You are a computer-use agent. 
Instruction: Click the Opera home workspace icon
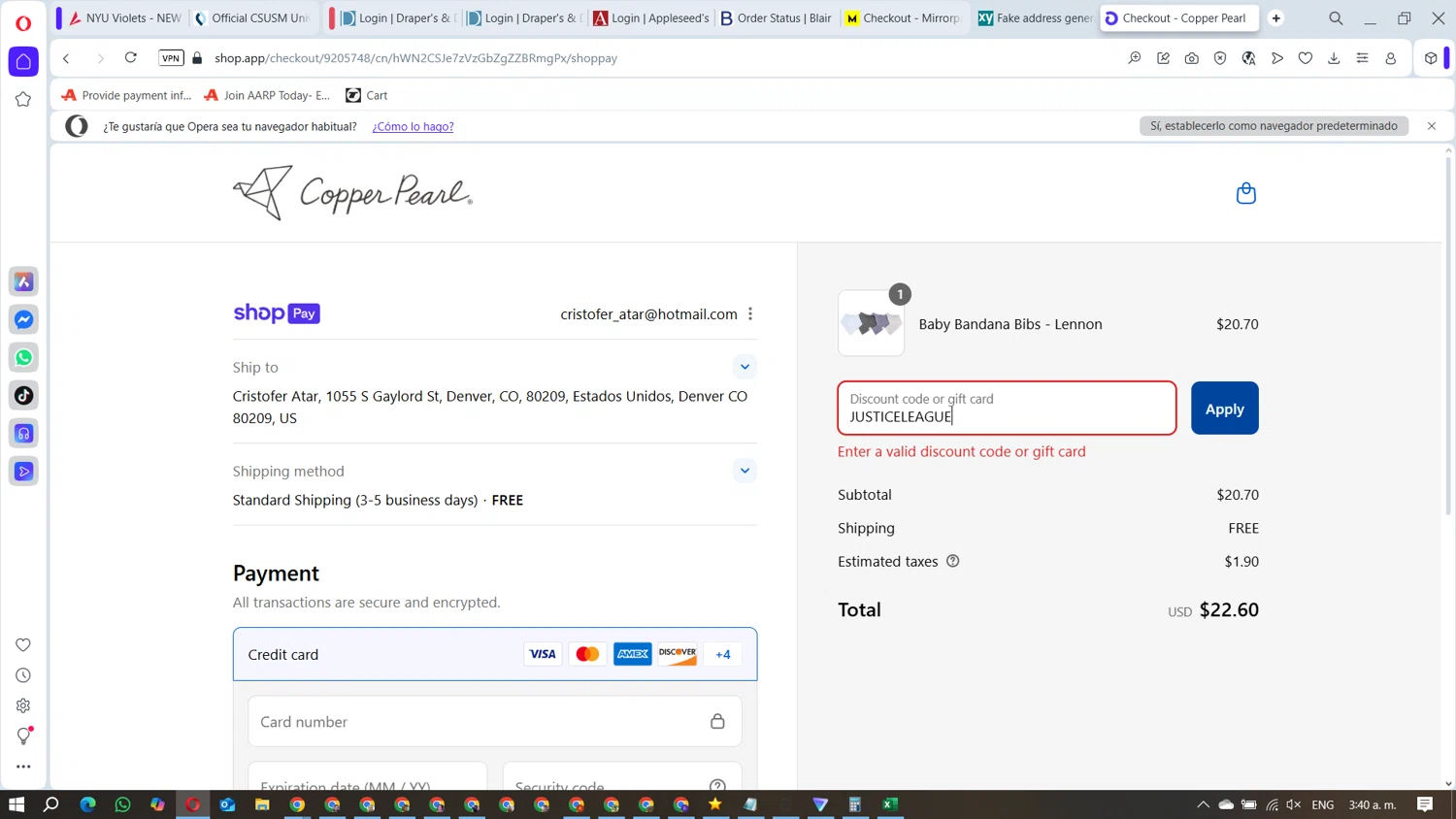(23, 61)
